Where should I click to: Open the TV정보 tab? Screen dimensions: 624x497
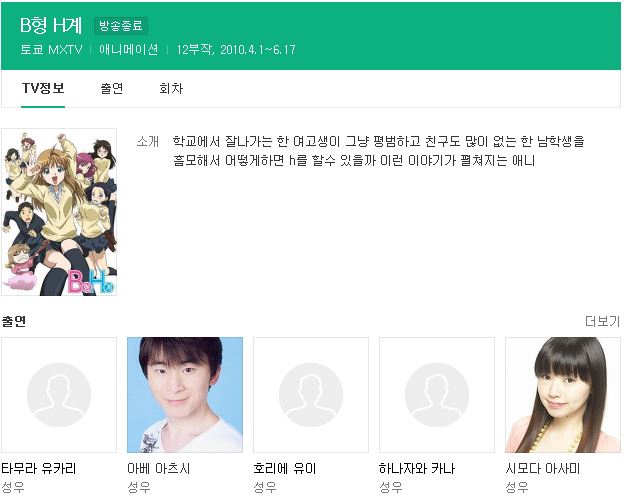tap(43, 88)
